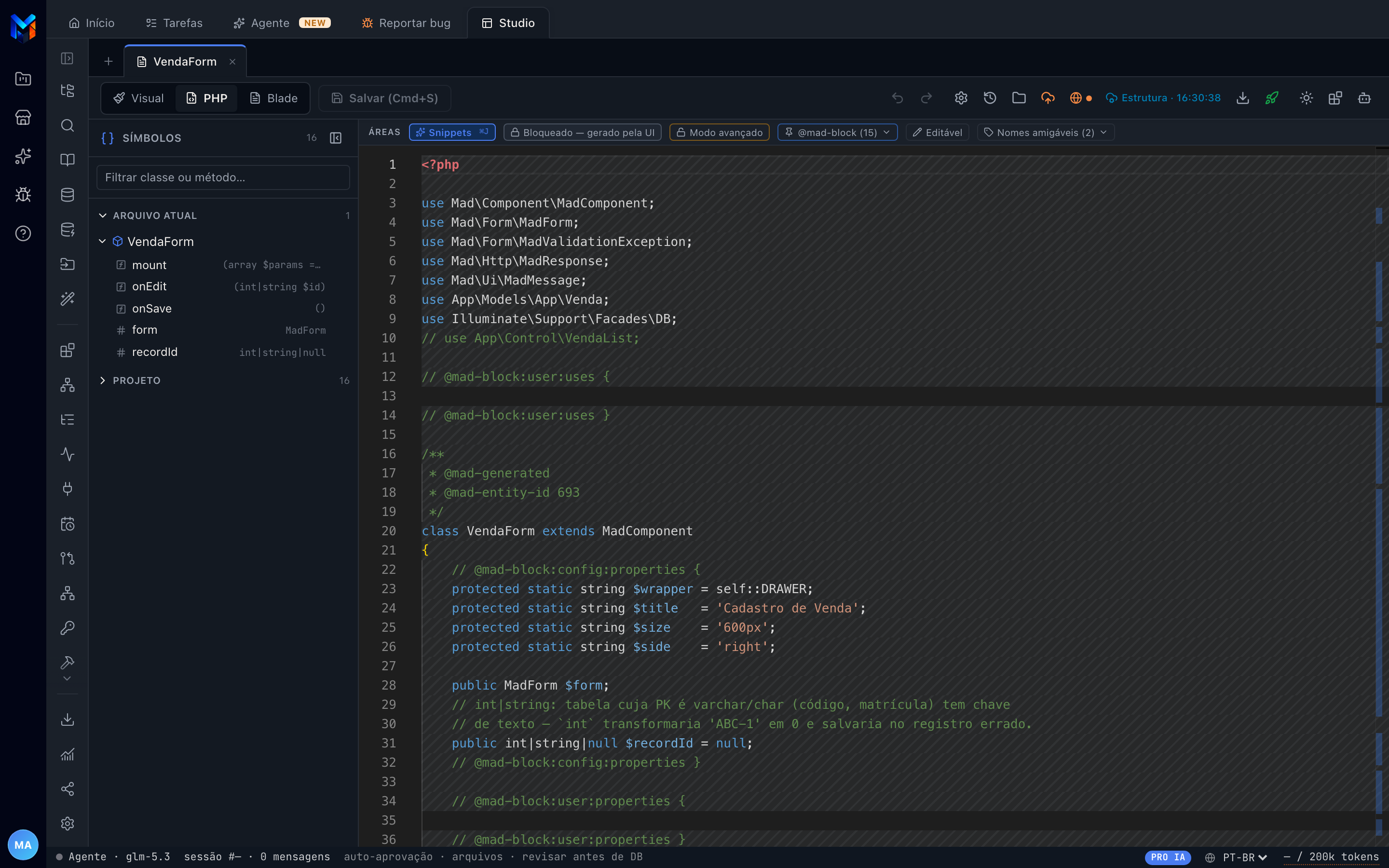Open the store icon in left rail
1389x868 pixels.
point(23,117)
